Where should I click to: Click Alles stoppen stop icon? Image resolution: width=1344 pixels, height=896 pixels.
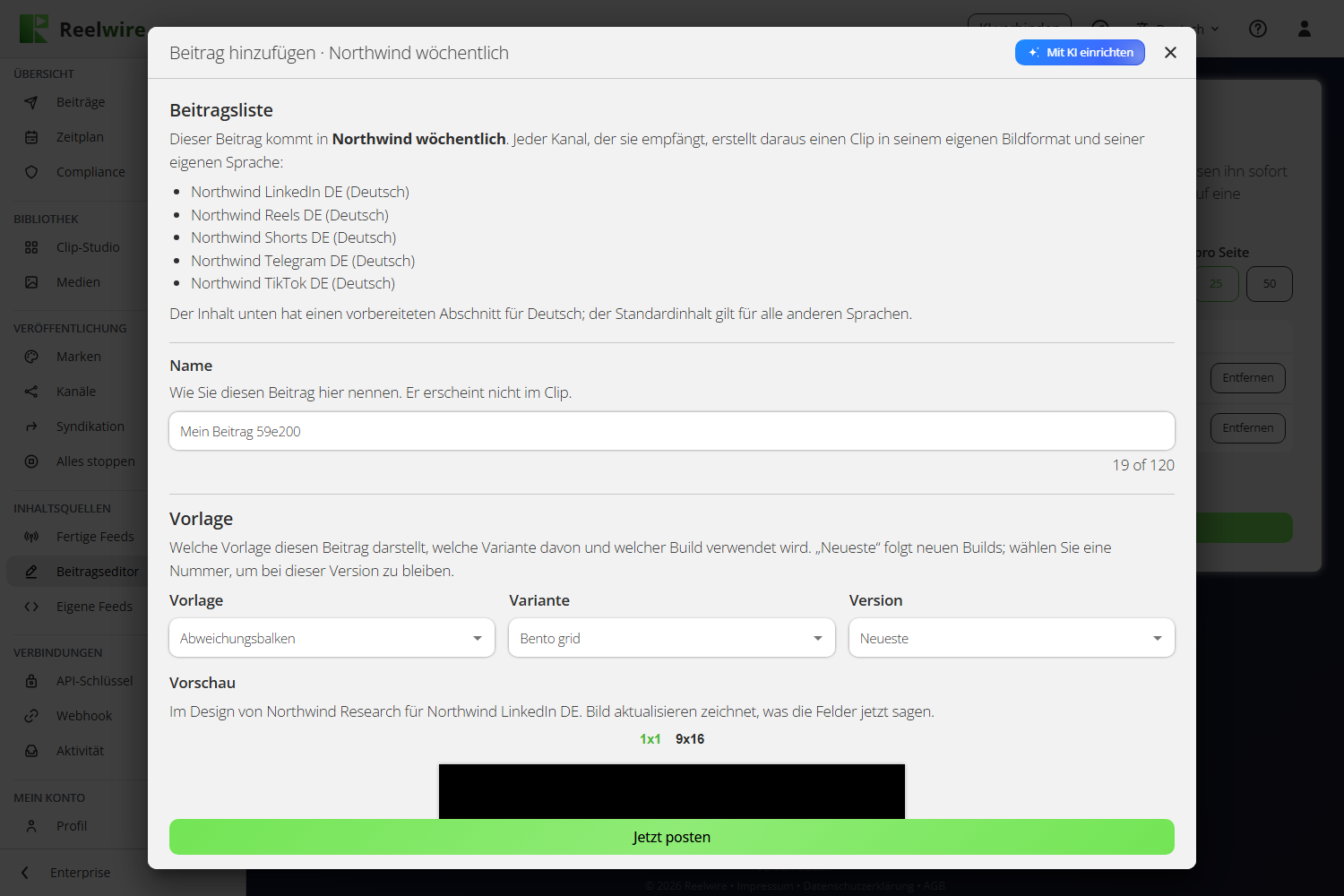click(31, 461)
